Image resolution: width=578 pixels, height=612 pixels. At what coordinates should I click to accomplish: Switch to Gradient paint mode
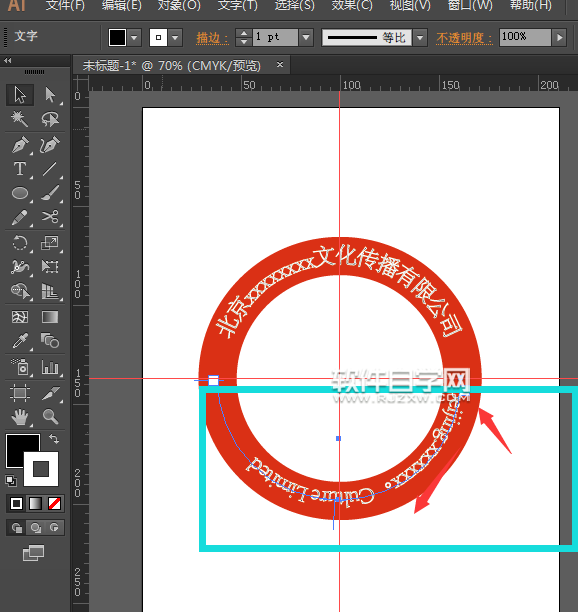pyautogui.click(x=35, y=503)
